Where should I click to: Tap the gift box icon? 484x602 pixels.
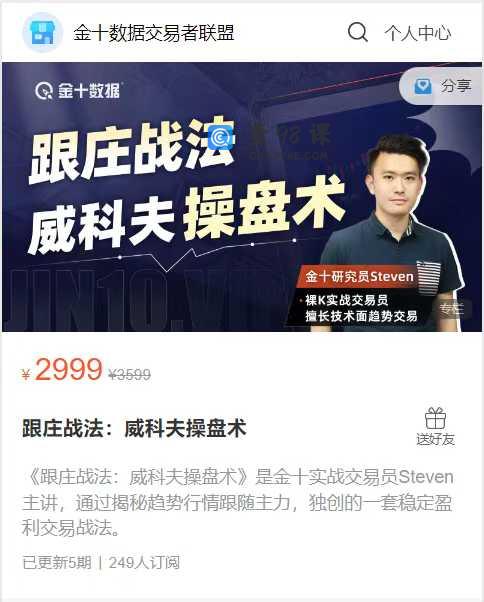tap(435, 418)
